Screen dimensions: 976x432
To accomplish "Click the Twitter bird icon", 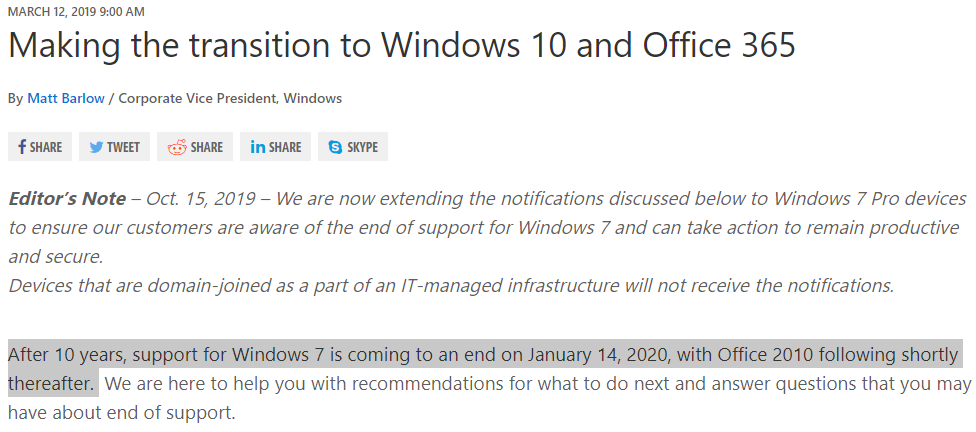I will [x=96, y=148].
